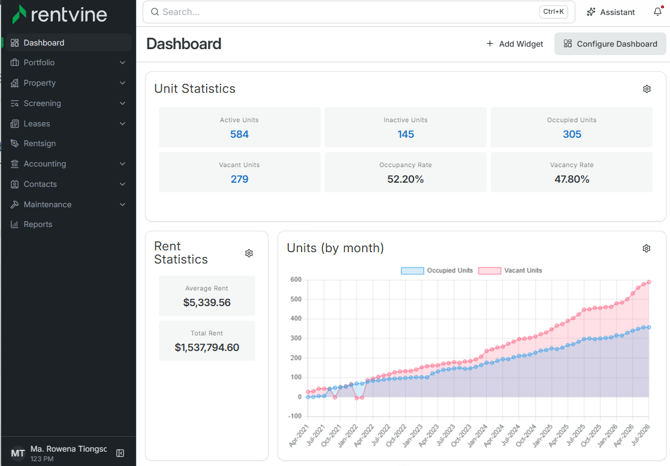
Task: Open the Assistant sparkle icon
Action: click(x=591, y=12)
